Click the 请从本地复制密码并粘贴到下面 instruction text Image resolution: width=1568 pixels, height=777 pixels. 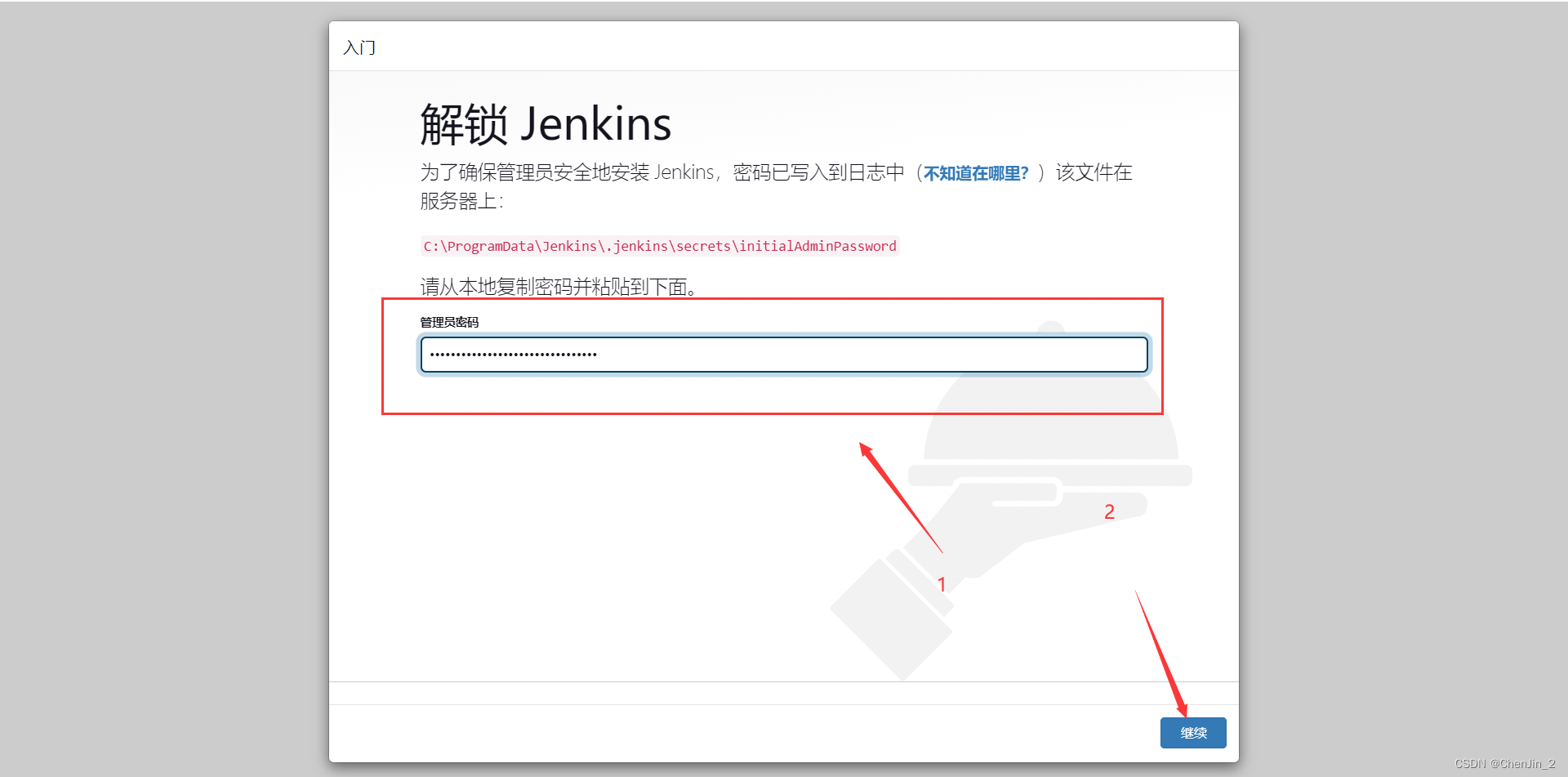click(x=559, y=287)
